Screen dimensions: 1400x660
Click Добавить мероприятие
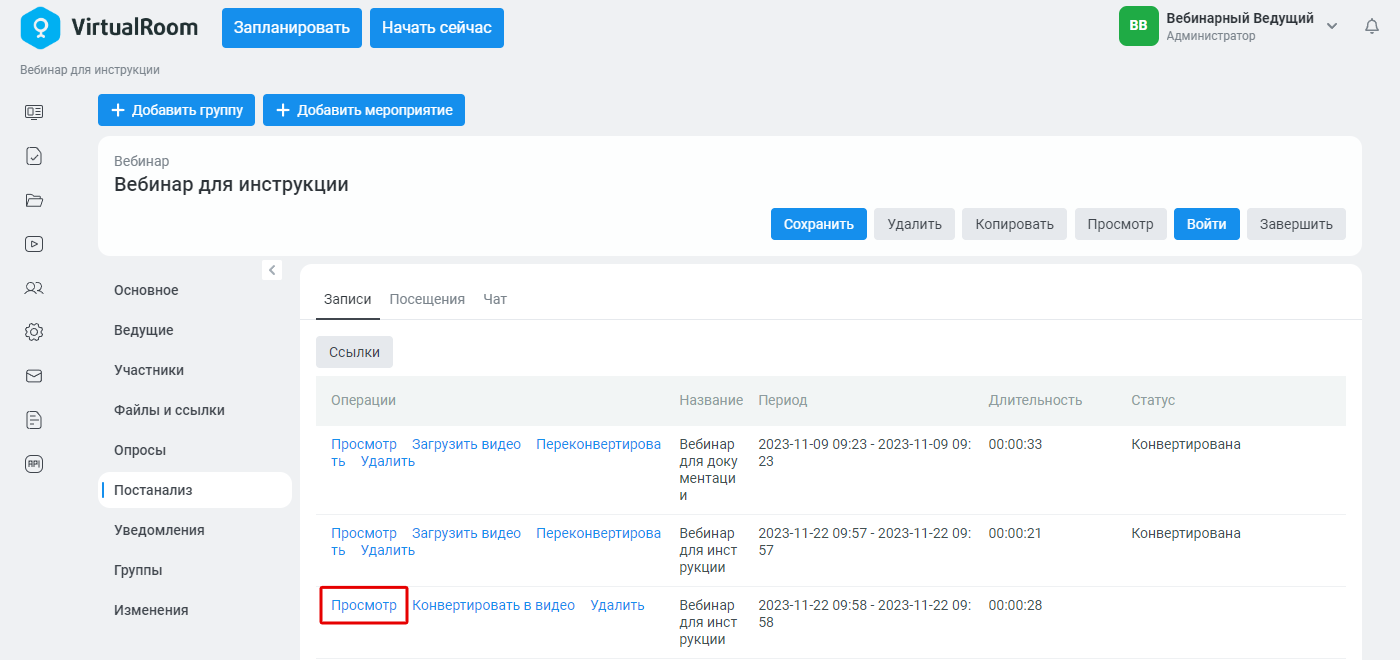tap(364, 110)
